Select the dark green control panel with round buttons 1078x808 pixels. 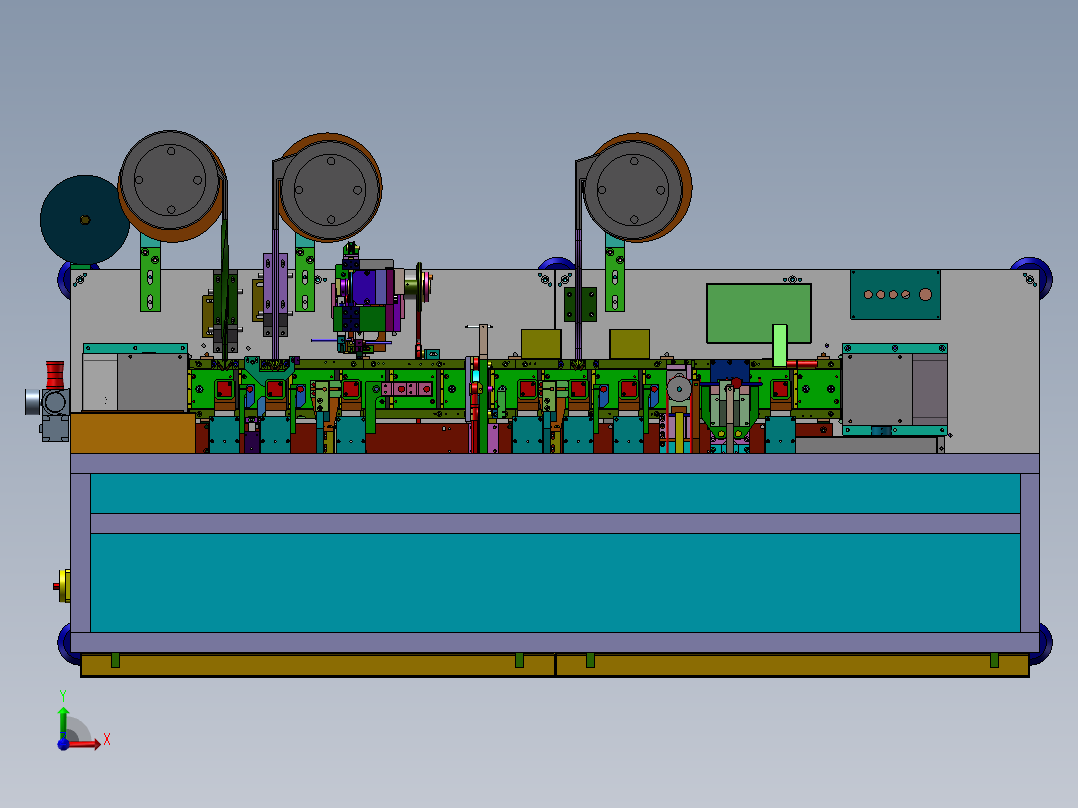[895, 294]
